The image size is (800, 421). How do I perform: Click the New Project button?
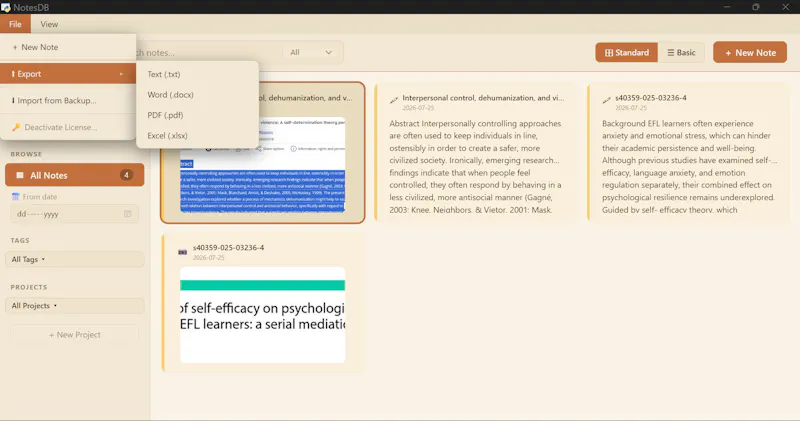point(74,335)
